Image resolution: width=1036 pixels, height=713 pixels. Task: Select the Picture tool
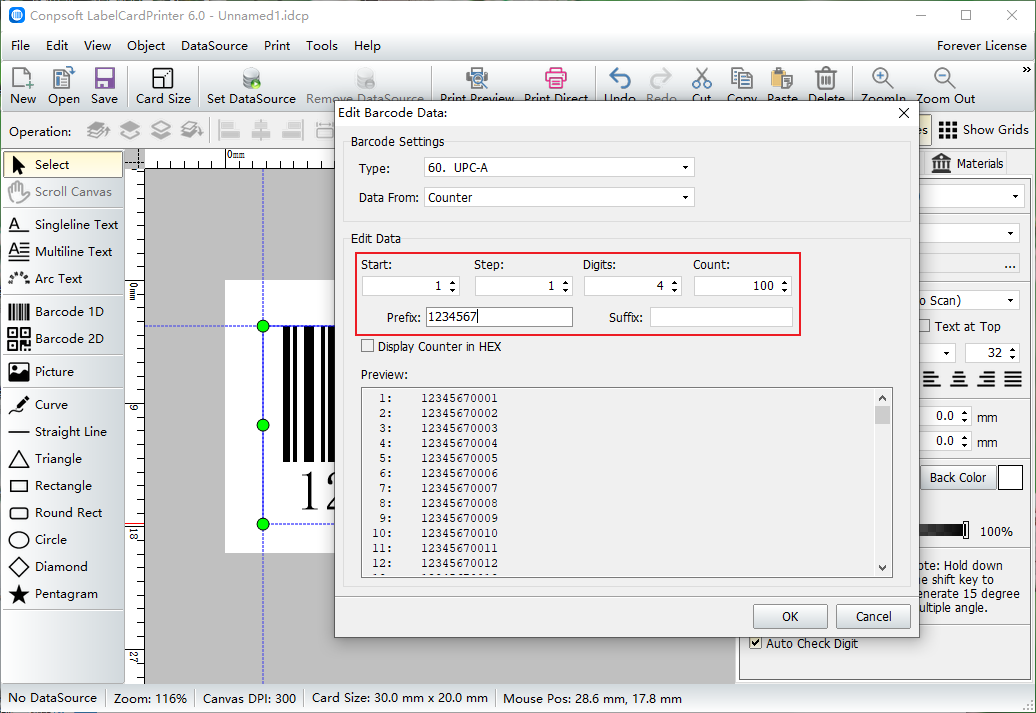click(63, 371)
